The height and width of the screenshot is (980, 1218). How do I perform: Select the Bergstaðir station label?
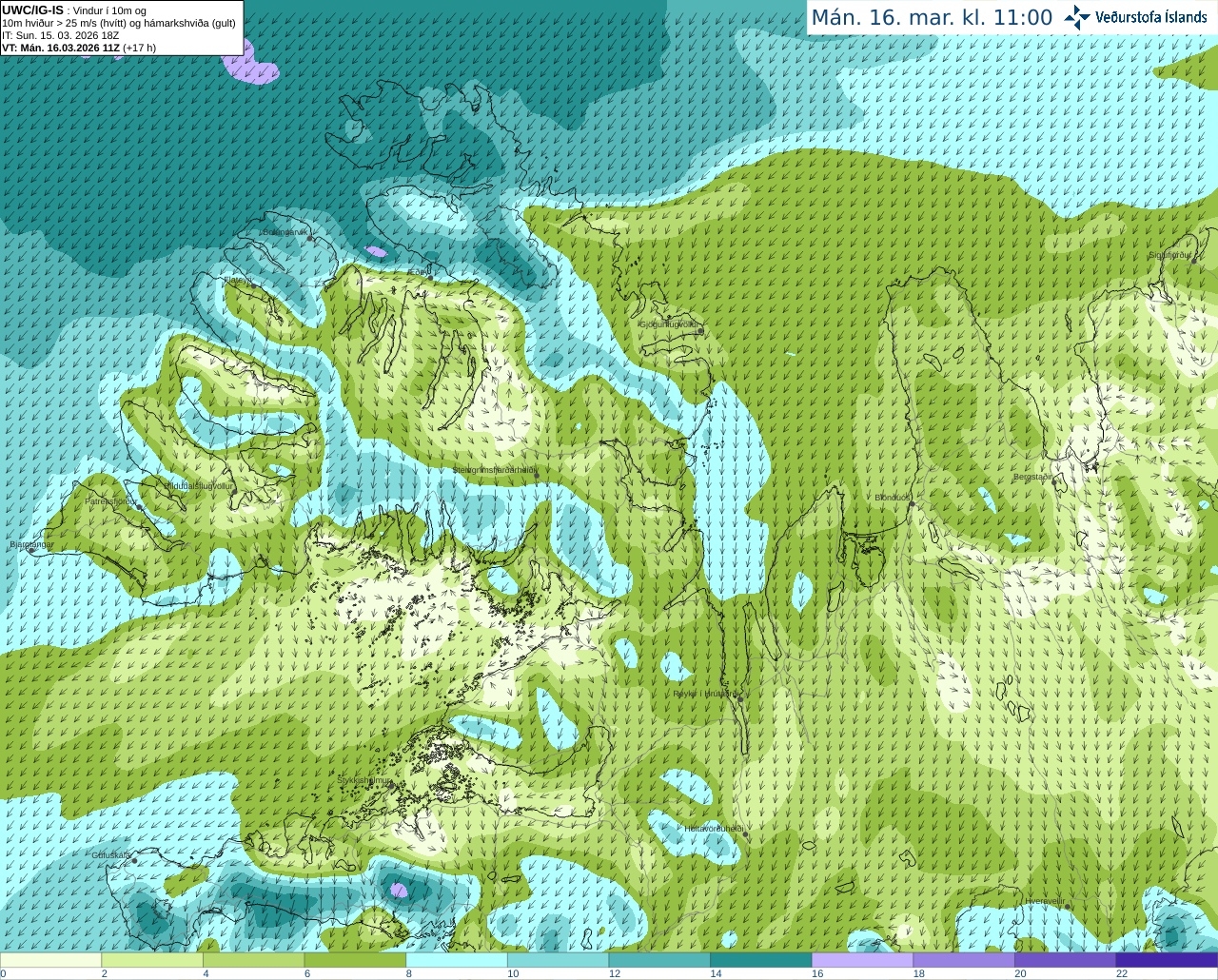coord(1033,477)
